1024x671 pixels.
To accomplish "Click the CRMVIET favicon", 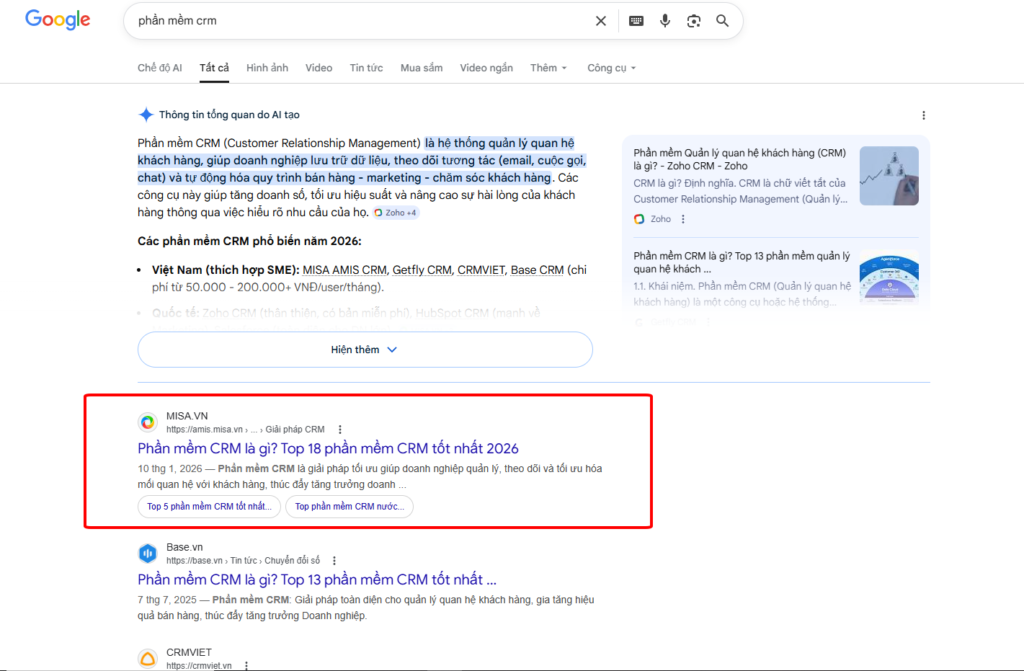I will pos(148,657).
